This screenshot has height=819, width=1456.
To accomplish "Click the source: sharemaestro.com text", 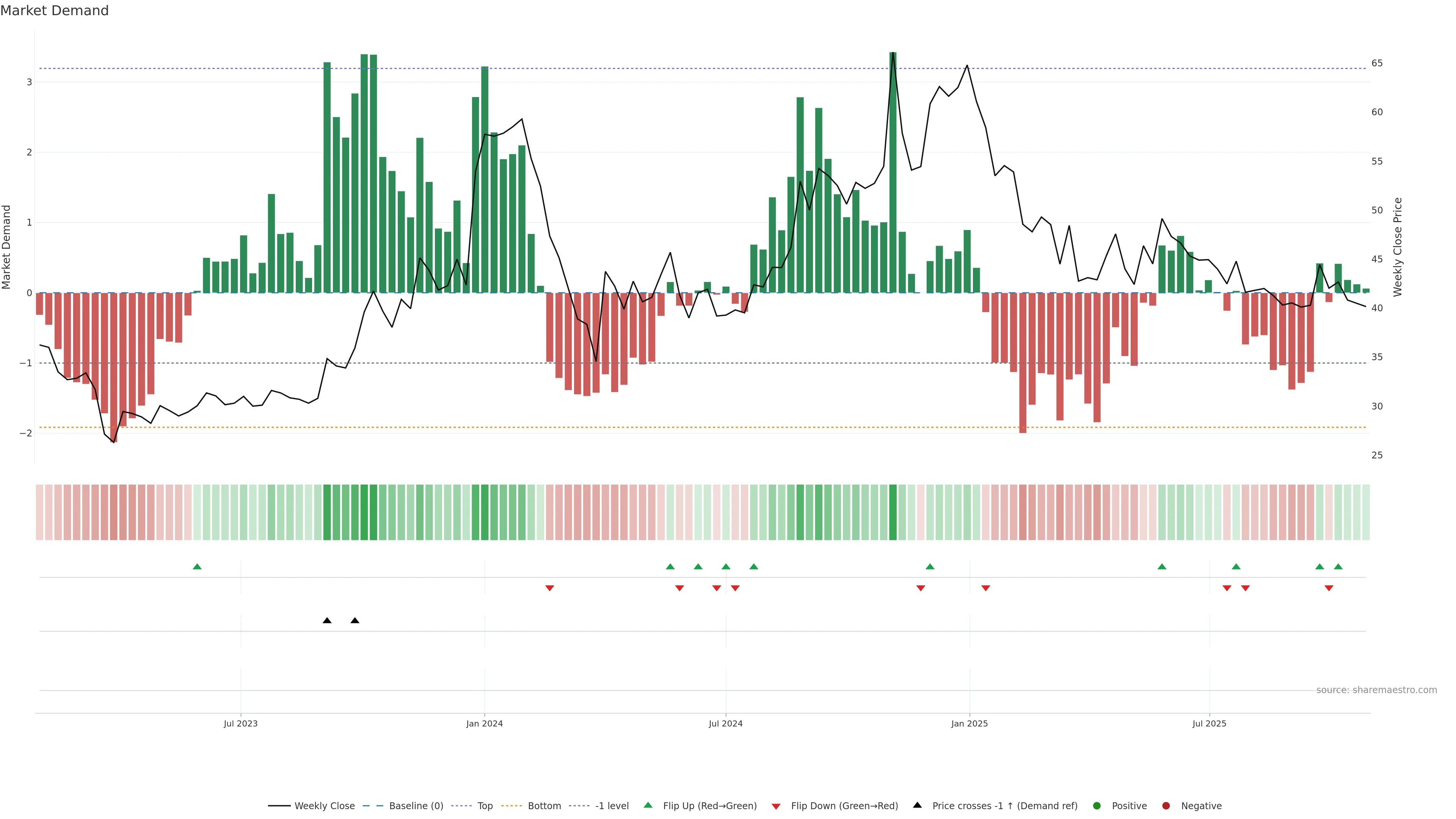I will click(1376, 690).
